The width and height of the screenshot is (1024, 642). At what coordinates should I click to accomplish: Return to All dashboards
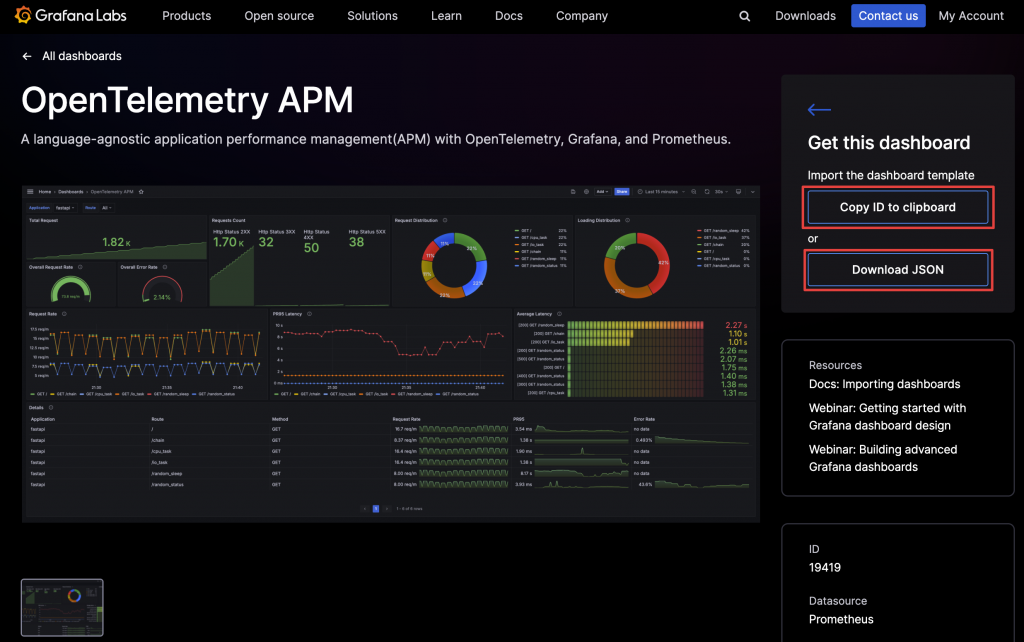point(82,56)
